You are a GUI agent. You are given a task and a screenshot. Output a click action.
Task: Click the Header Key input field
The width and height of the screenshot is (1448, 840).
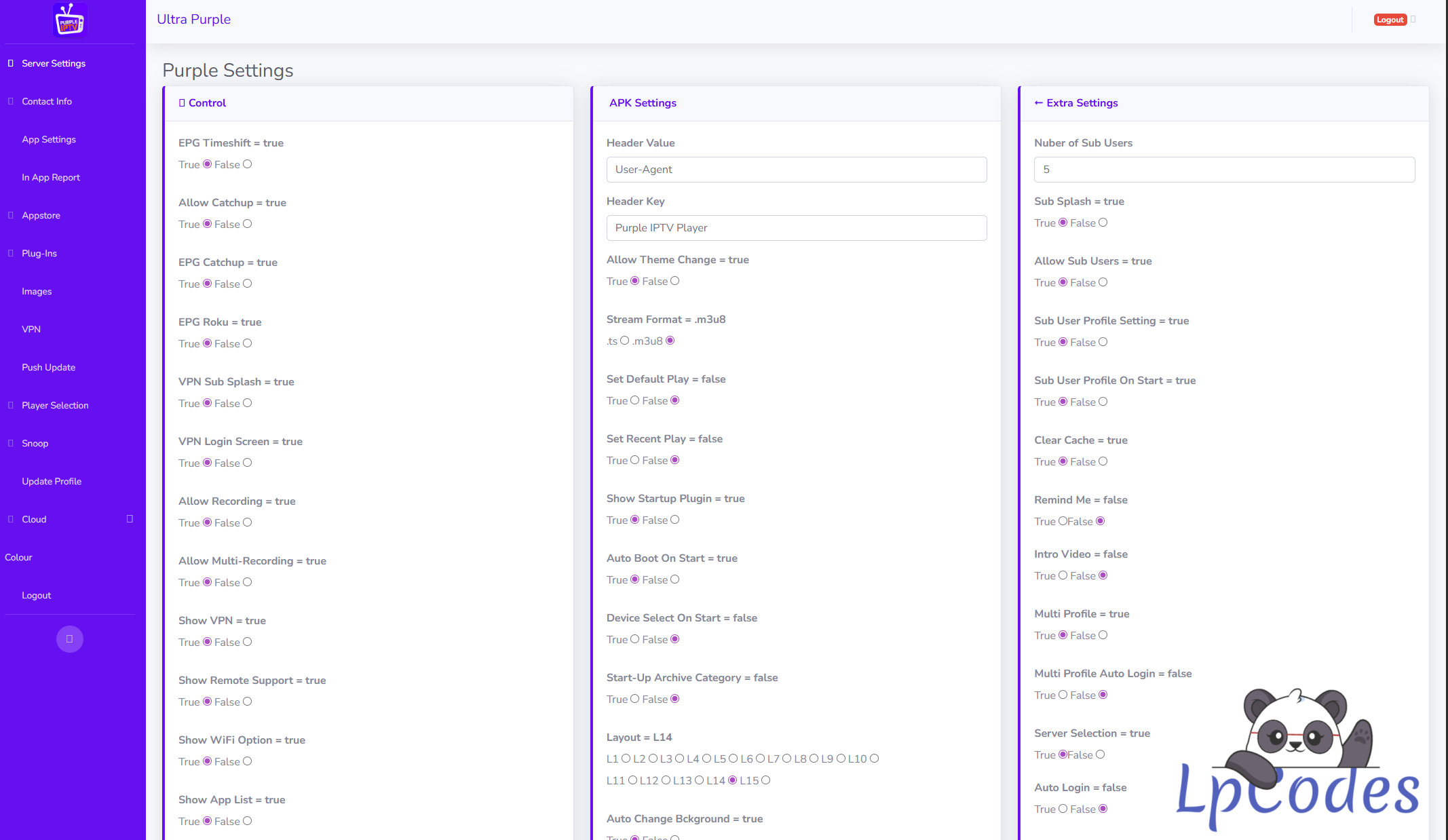796,228
